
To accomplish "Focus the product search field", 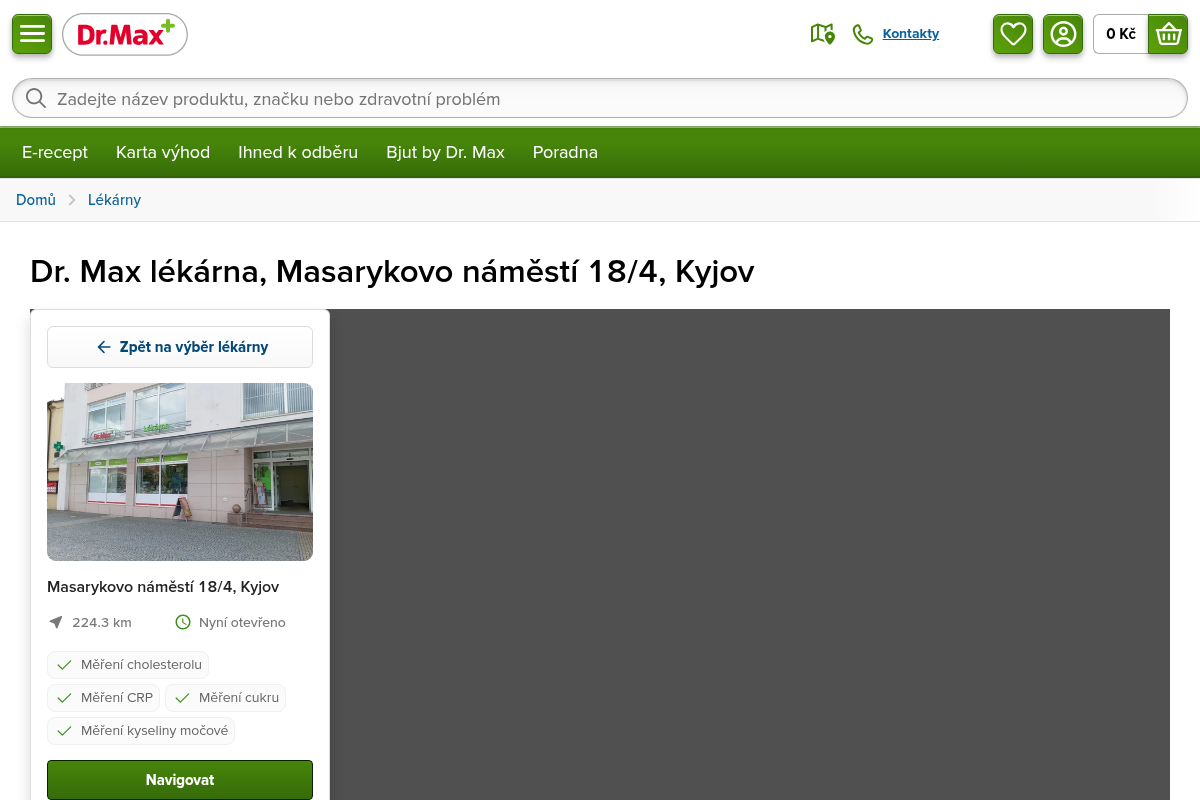I will point(600,98).
